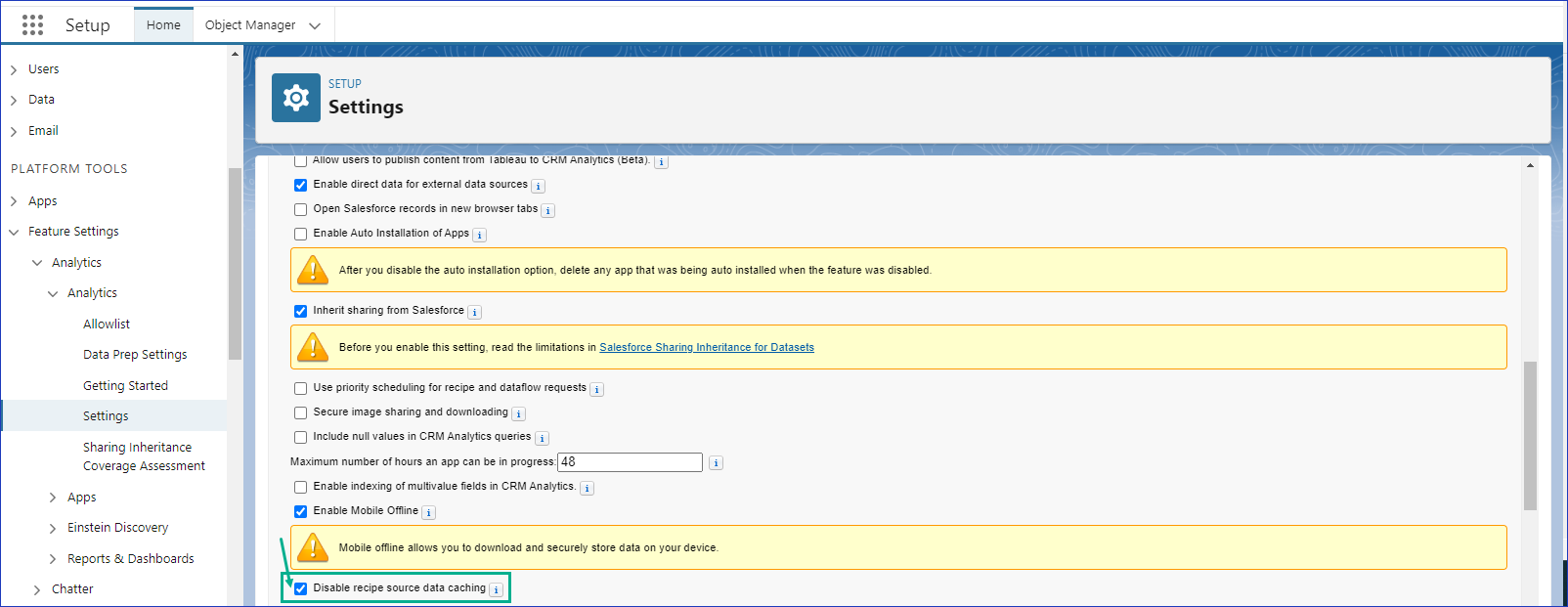Open Salesforce Sharing Inheritance for Datasets link
Viewport: 1568px width, 607px height.
click(706, 348)
